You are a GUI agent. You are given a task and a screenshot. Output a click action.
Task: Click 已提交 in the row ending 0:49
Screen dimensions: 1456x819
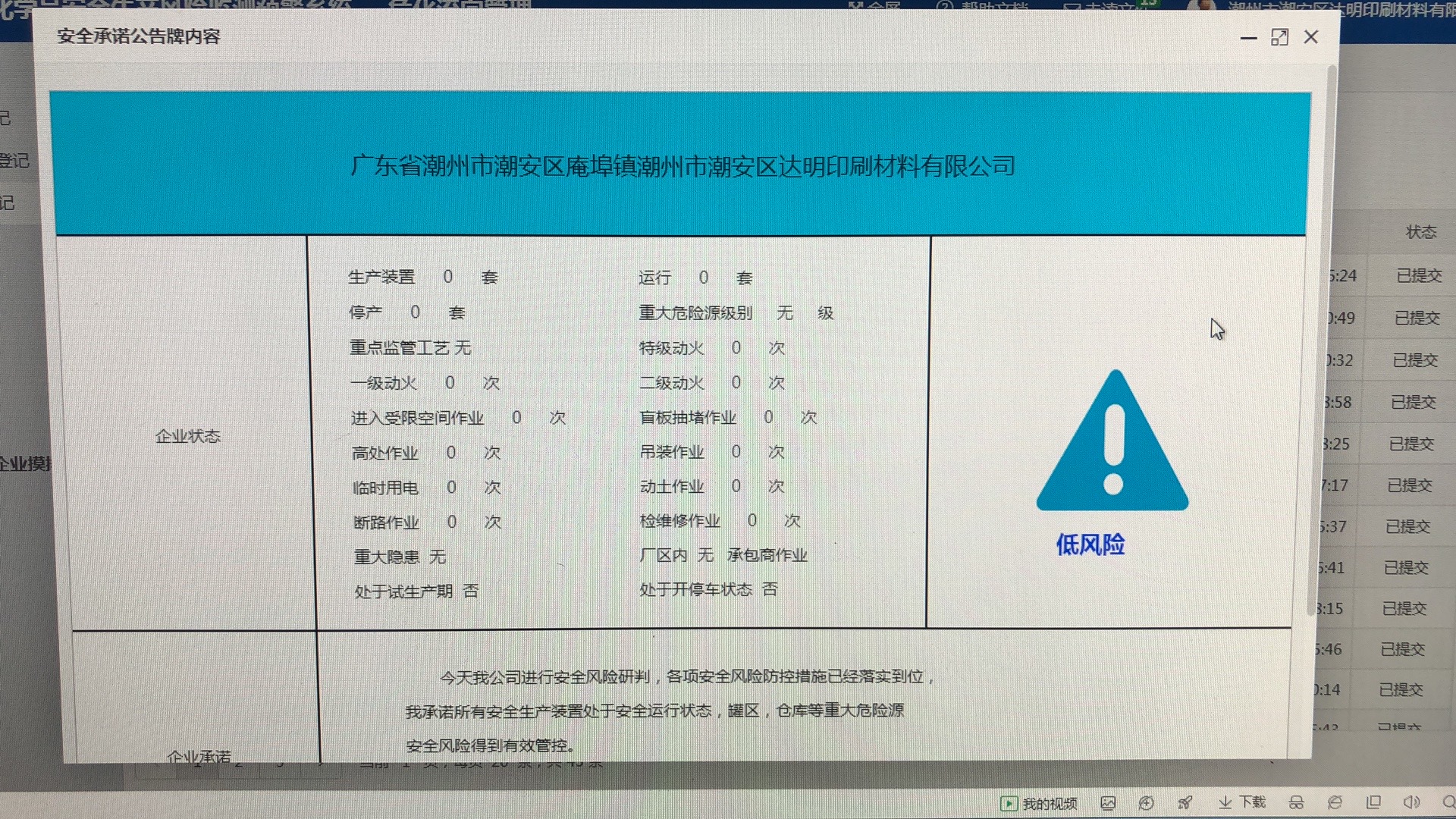click(x=1417, y=318)
